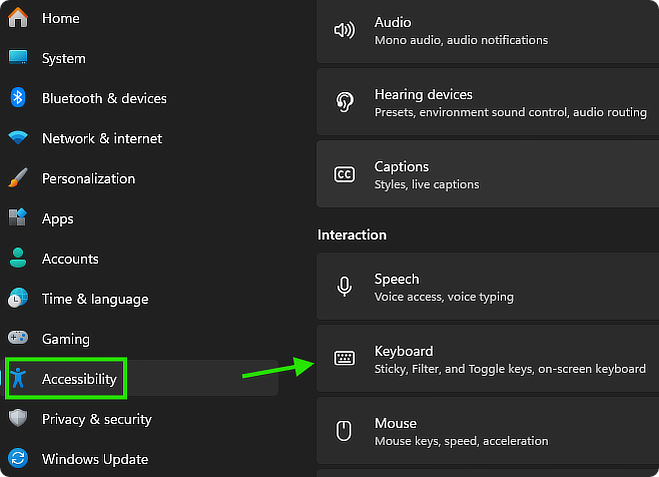Viewport: 659px width, 477px height.
Task: Open Bluetooth & devices settings
Action: point(141,98)
